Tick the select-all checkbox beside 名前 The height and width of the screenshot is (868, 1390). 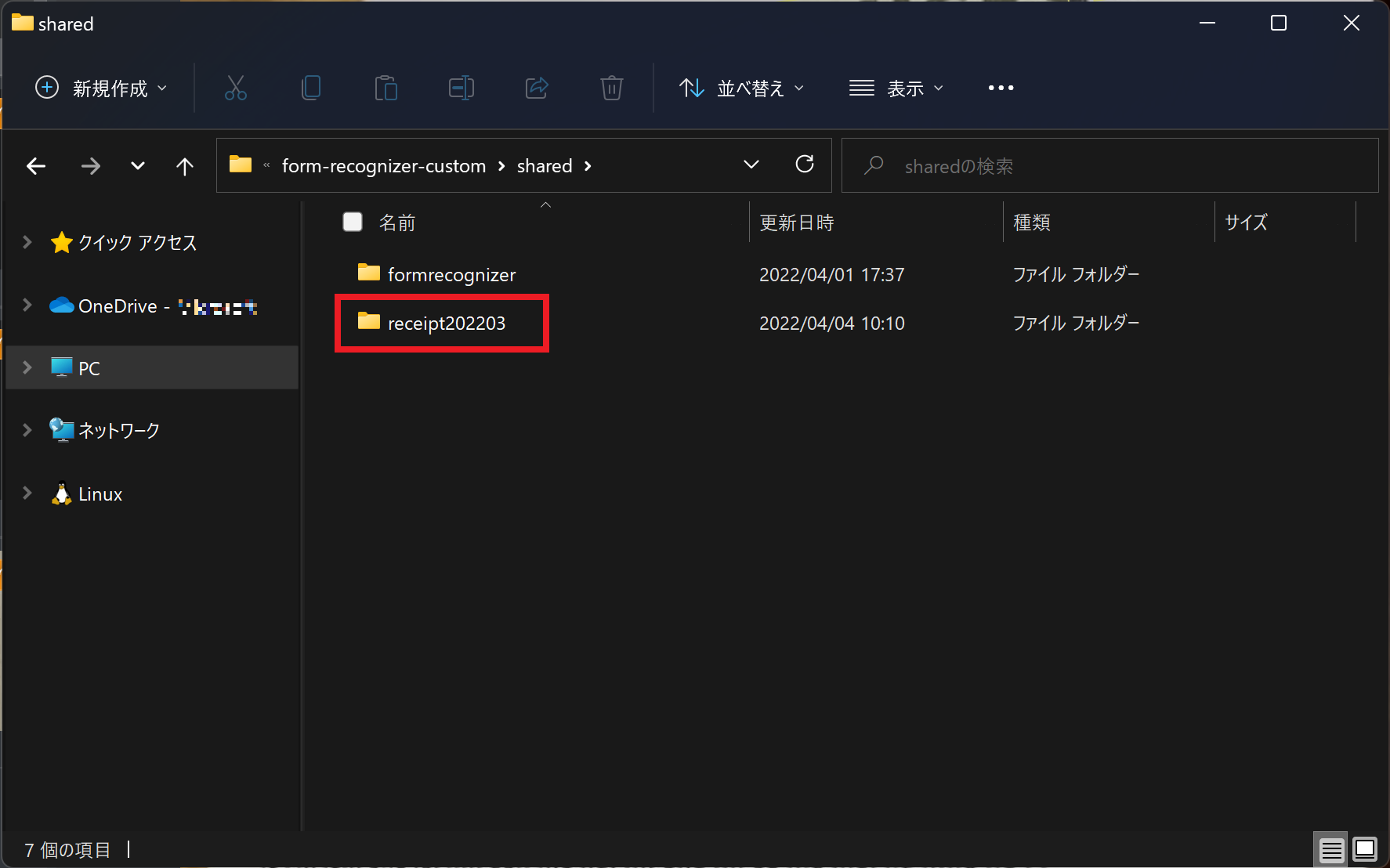pos(353,222)
